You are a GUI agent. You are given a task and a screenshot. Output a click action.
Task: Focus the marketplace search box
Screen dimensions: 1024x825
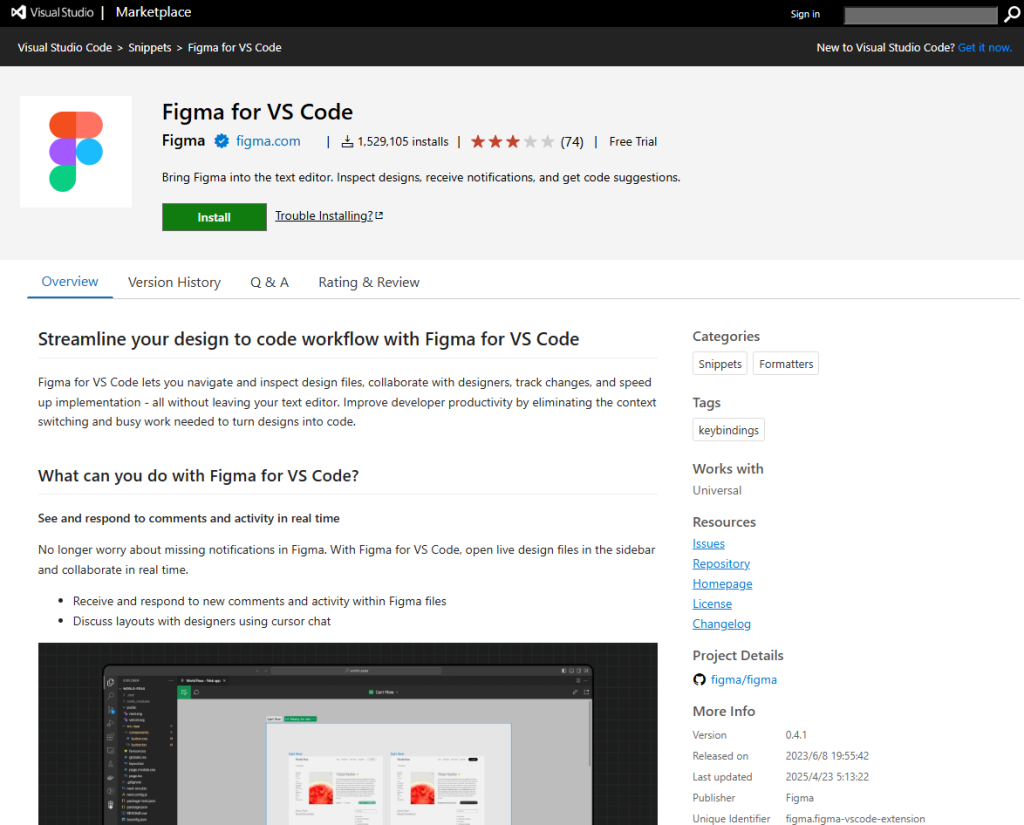[920, 15]
